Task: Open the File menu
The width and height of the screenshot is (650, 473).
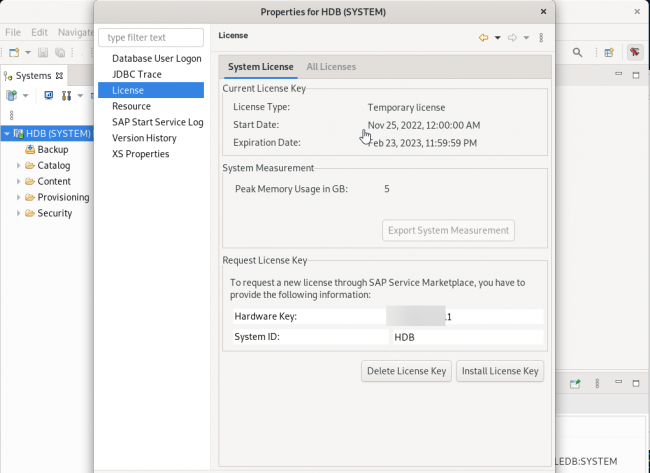Action: point(12,32)
